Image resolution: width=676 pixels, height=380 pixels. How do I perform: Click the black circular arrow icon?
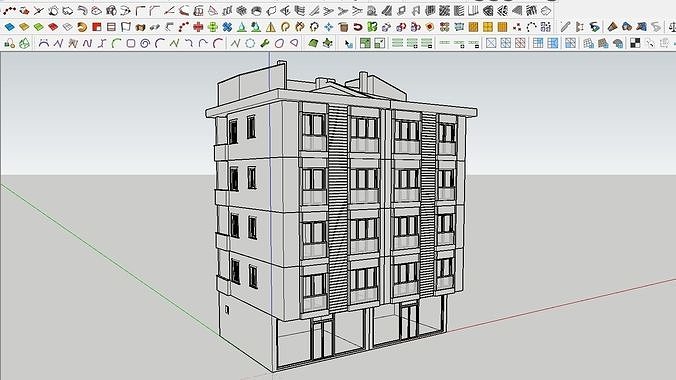pos(314,27)
